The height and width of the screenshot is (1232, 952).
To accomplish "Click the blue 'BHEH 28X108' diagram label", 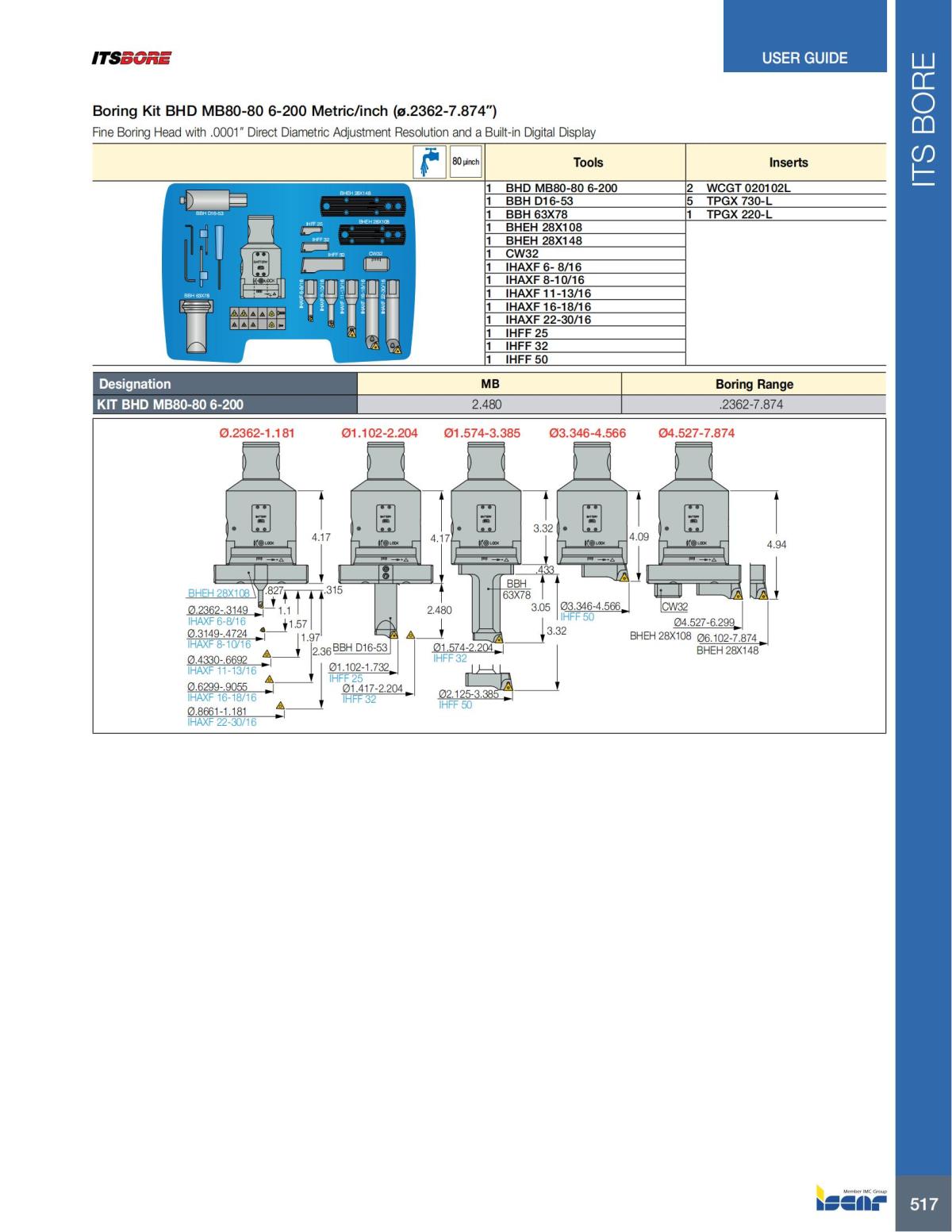I will click(x=218, y=593).
